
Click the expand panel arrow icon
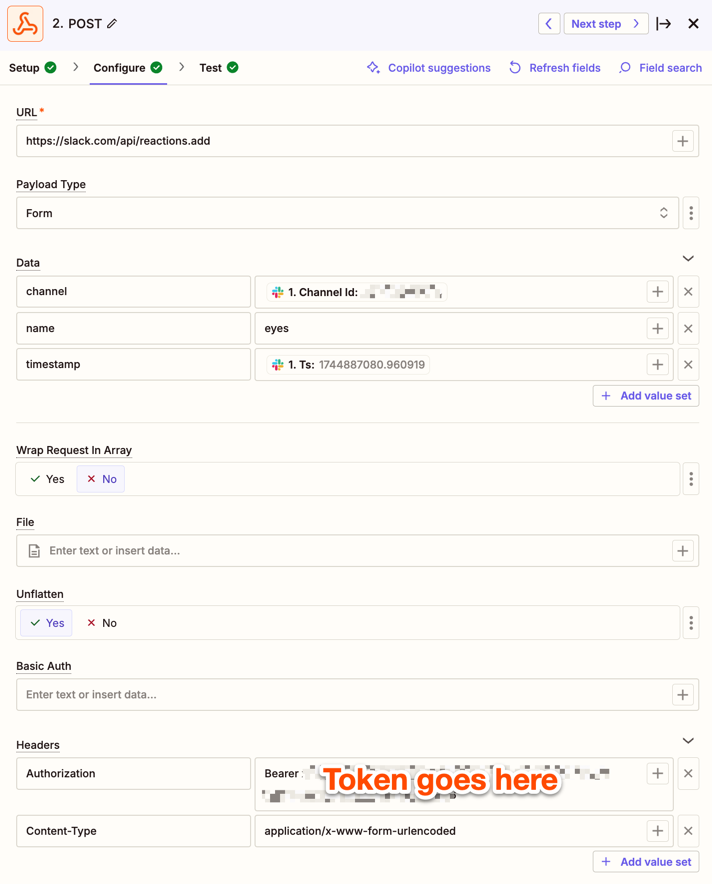(x=664, y=24)
